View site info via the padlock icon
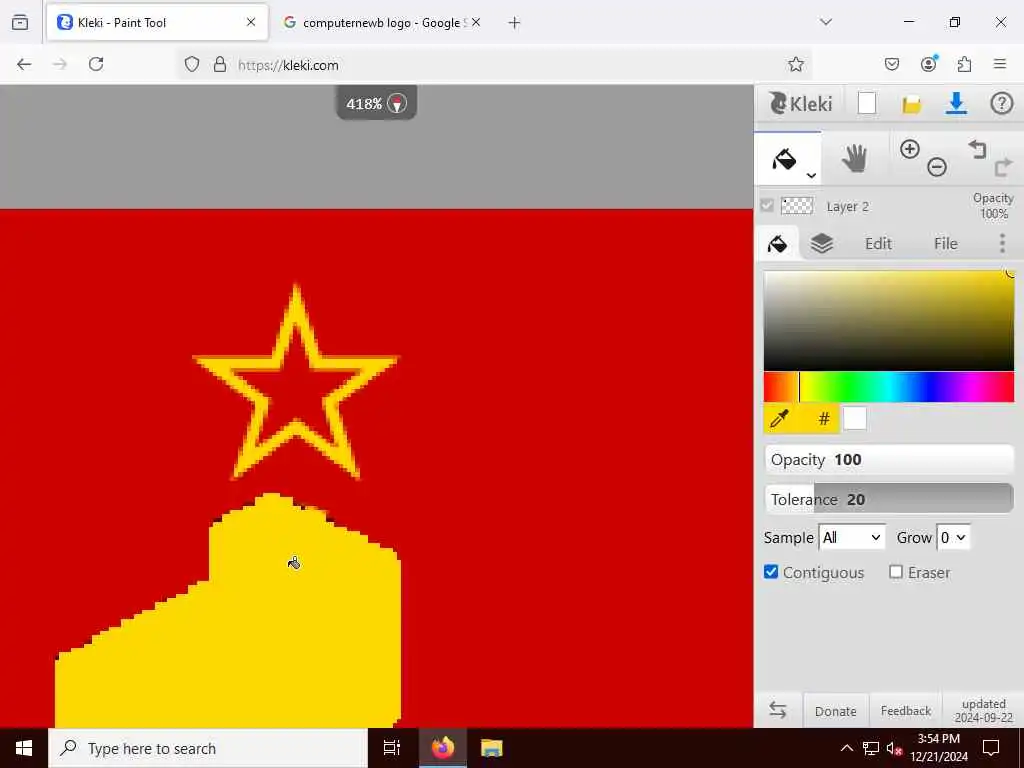Screen dimensions: 1024x768 pyautogui.click(x=220, y=64)
